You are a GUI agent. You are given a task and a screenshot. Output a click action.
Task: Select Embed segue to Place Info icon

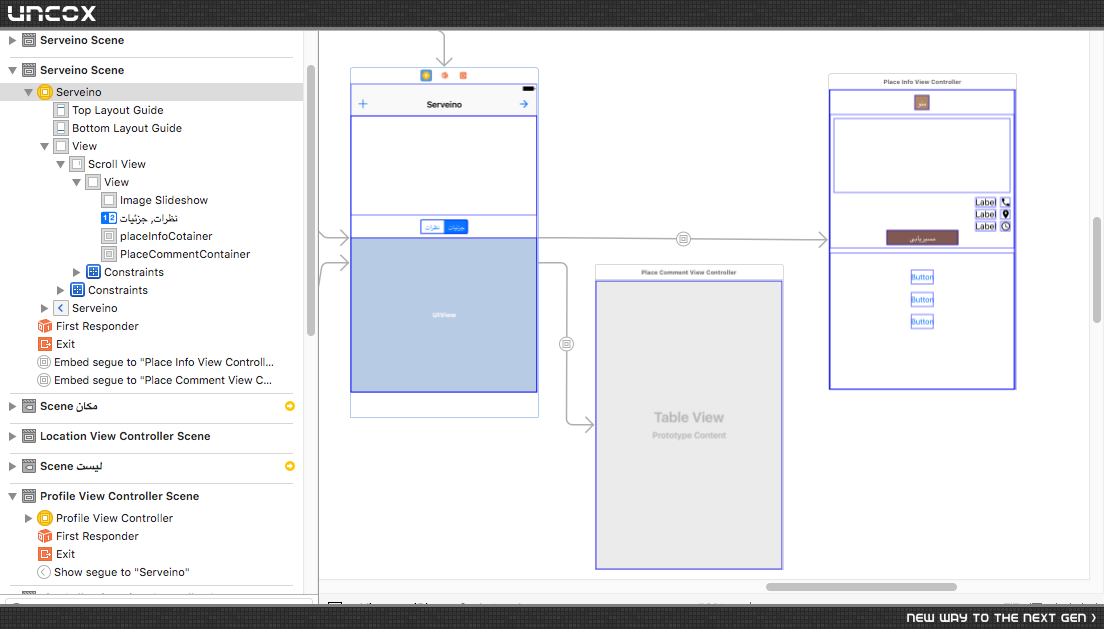[x=44, y=362]
